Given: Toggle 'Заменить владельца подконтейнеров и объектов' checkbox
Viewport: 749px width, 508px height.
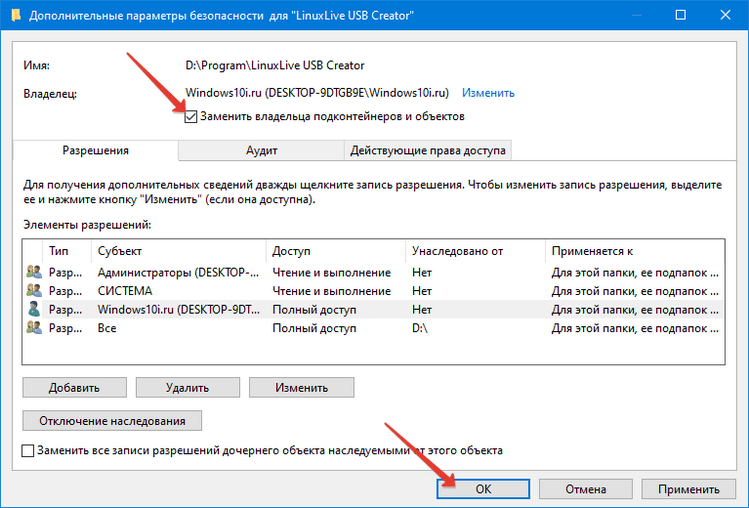Looking at the screenshot, I should [191, 117].
